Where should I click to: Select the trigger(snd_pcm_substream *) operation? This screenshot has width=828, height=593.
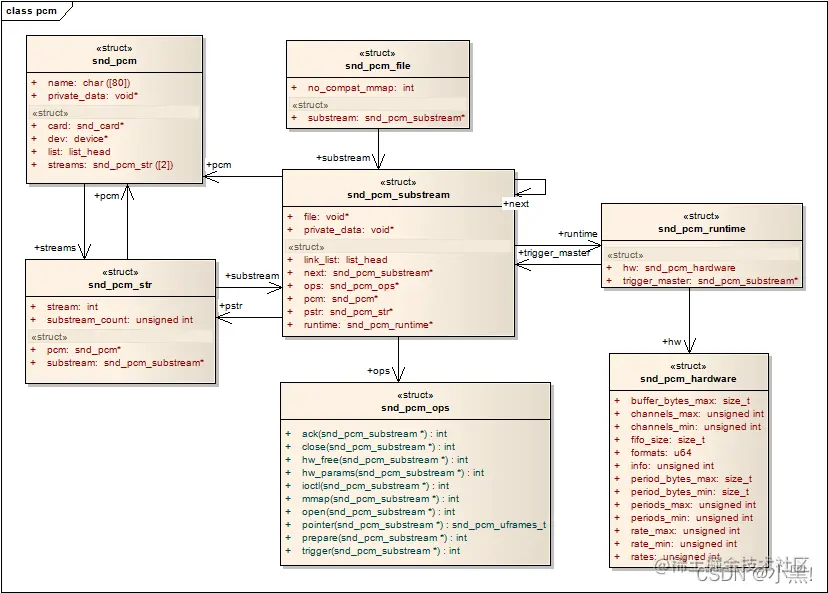click(x=381, y=551)
